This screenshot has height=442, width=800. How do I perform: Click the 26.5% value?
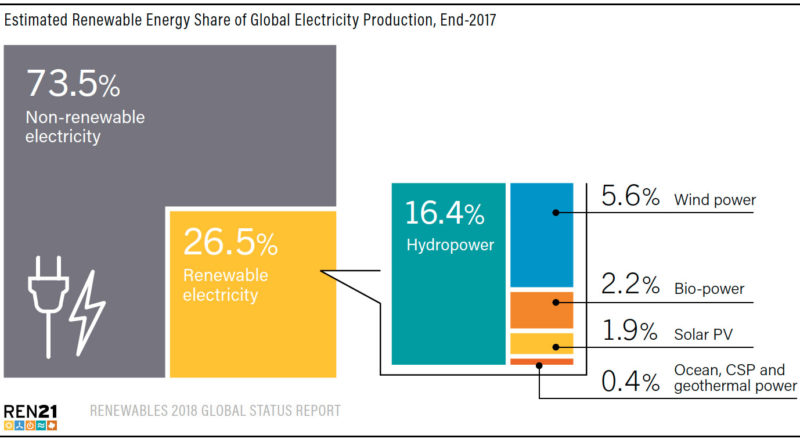pyautogui.click(x=230, y=241)
